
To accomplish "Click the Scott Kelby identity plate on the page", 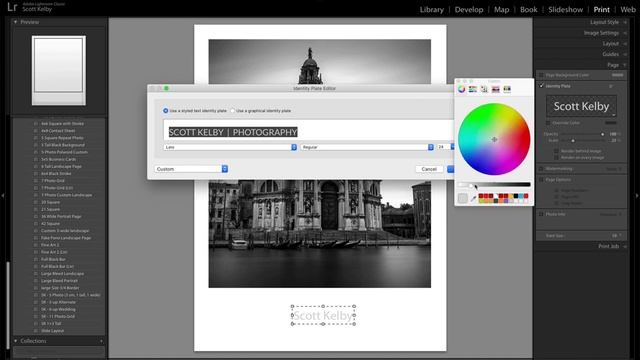I will (323, 315).
